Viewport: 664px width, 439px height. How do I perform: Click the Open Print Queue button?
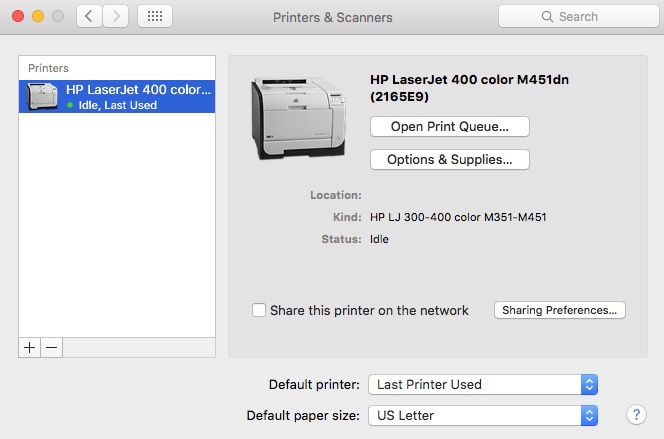tap(450, 127)
